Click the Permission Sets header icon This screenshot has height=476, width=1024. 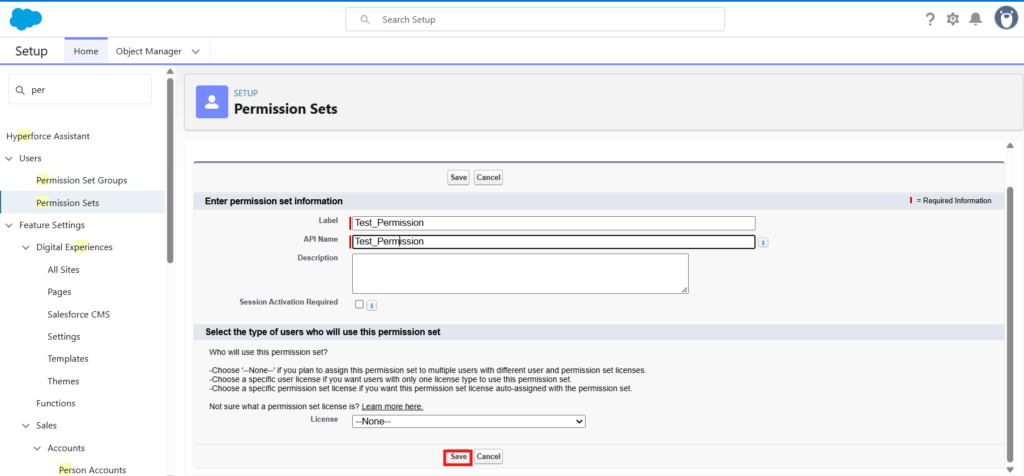click(212, 102)
